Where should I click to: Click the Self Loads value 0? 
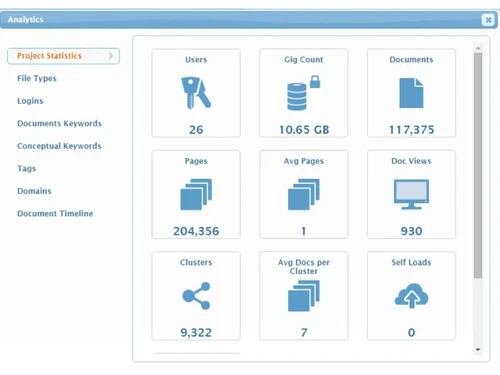coord(411,332)
